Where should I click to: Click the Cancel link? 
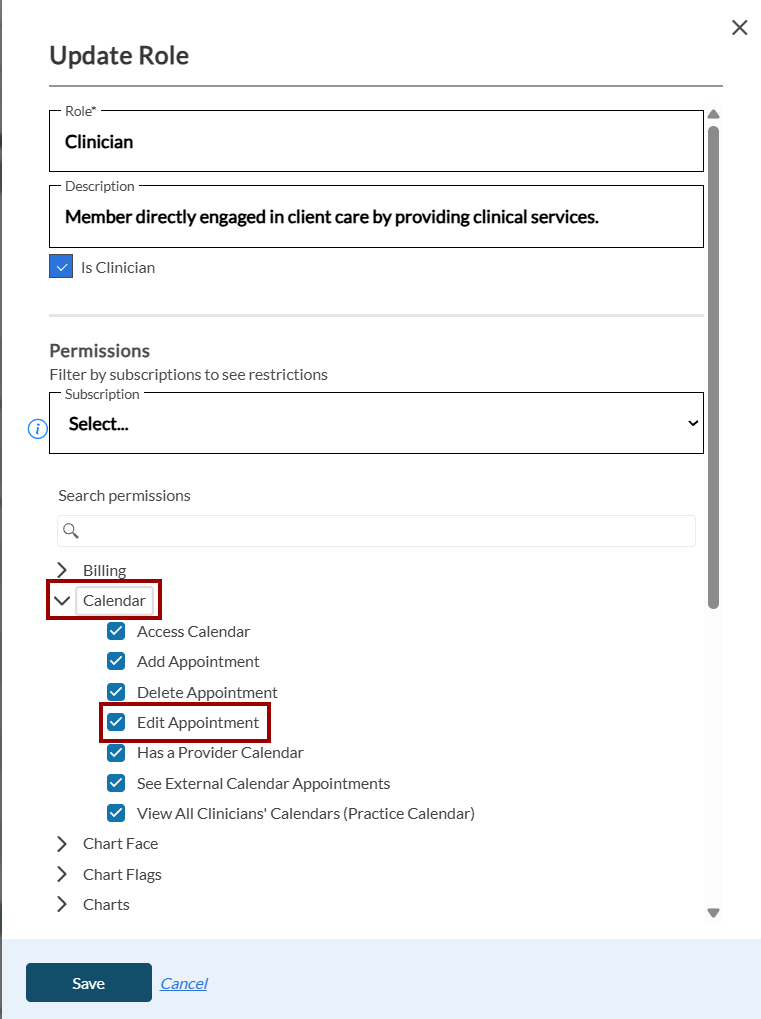184,983
